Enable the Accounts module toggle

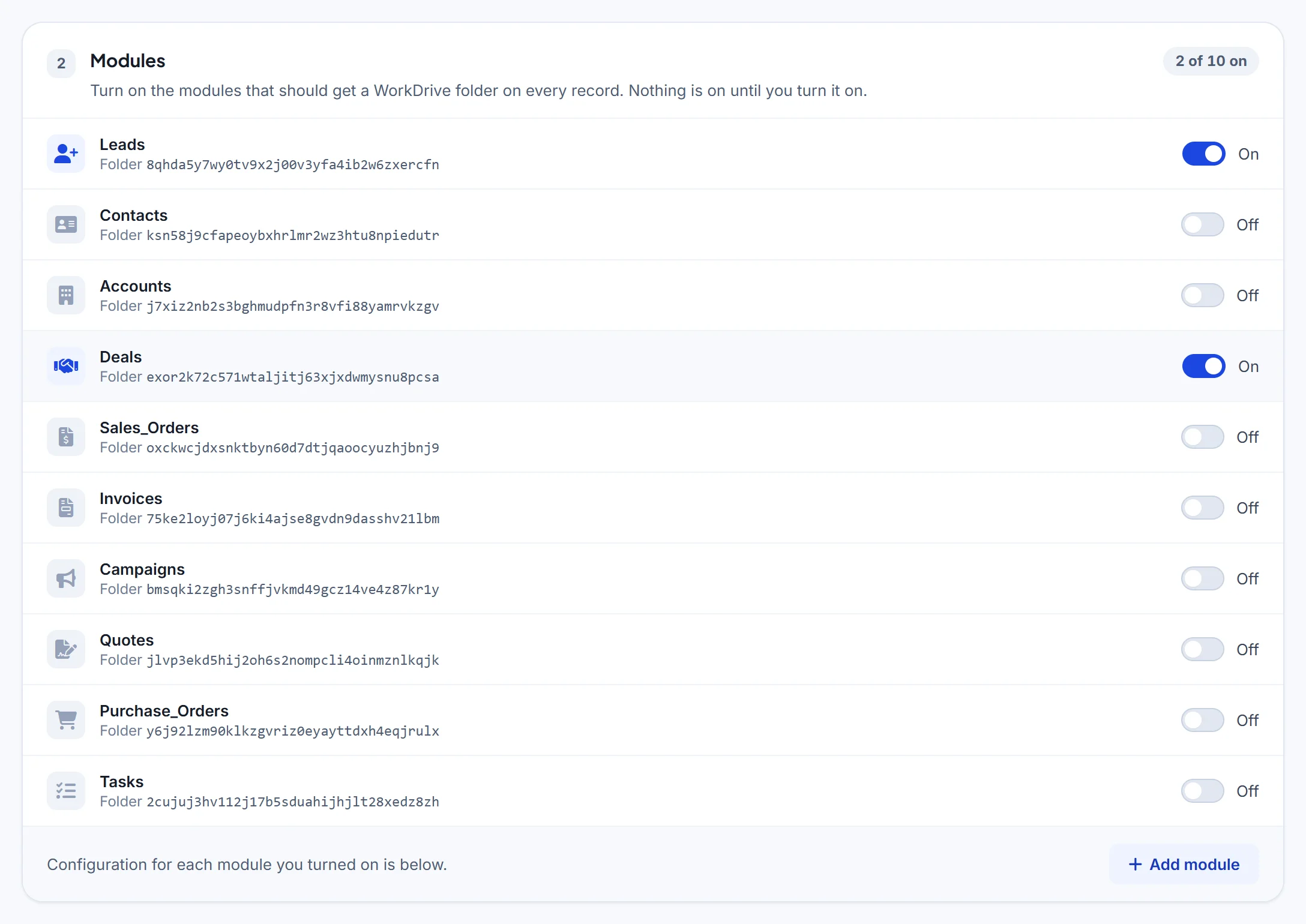pos(1203,295)
